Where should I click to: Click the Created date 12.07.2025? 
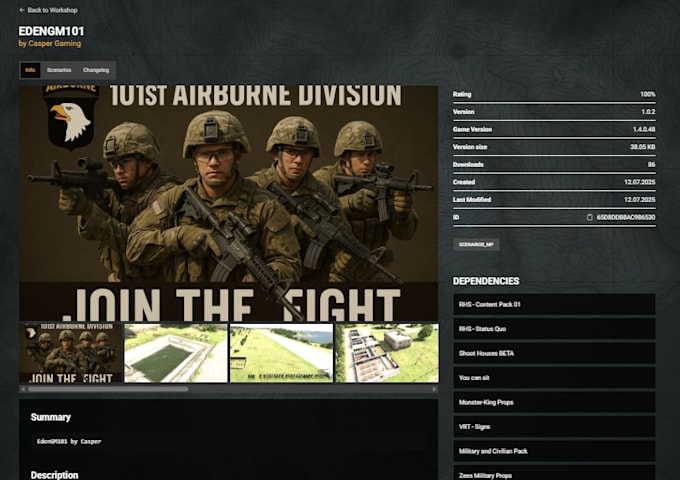[640, 182]
